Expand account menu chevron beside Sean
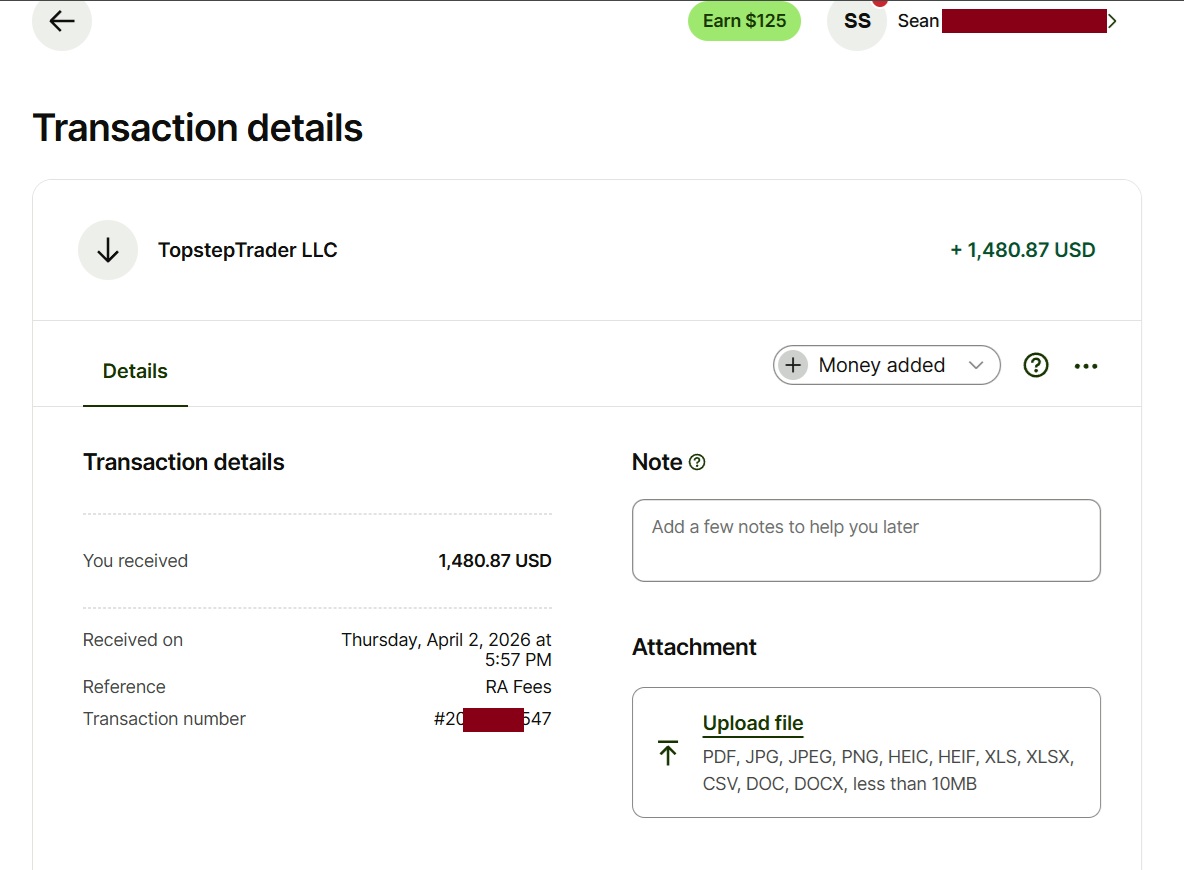Screen dimensions: 1184x870 click(x=1112, y=21)
